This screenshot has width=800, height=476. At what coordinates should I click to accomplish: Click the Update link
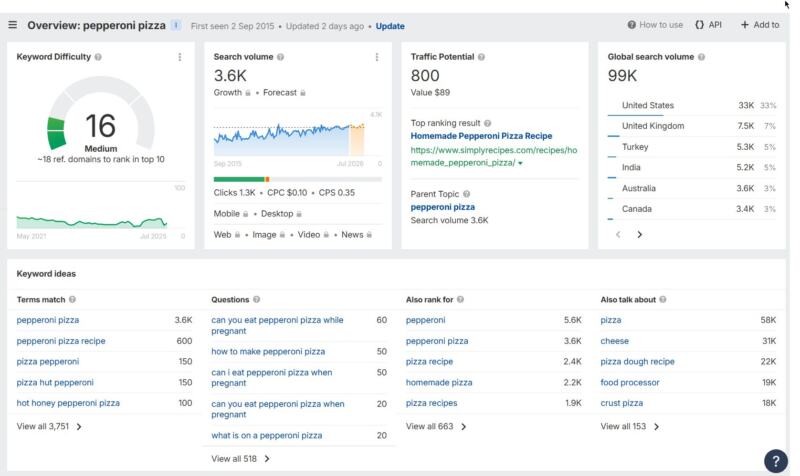tap(390, 26)
